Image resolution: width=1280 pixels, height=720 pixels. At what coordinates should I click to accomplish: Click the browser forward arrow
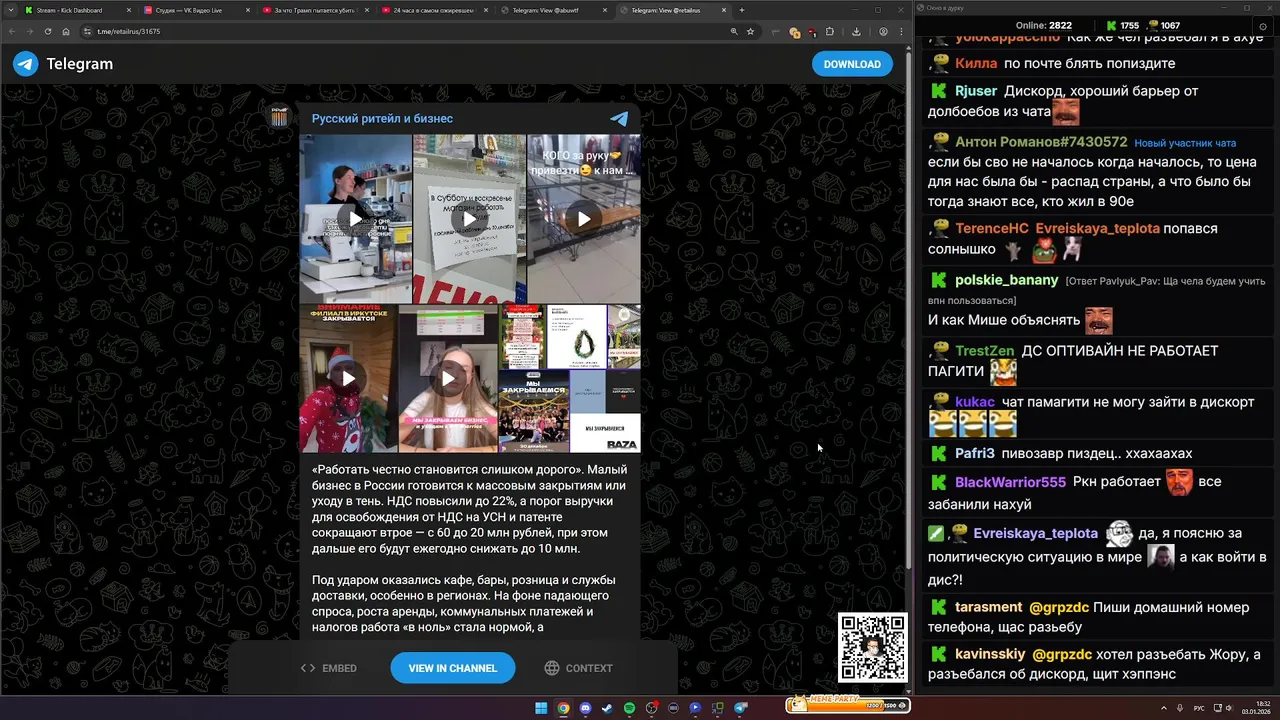point(29,31)
